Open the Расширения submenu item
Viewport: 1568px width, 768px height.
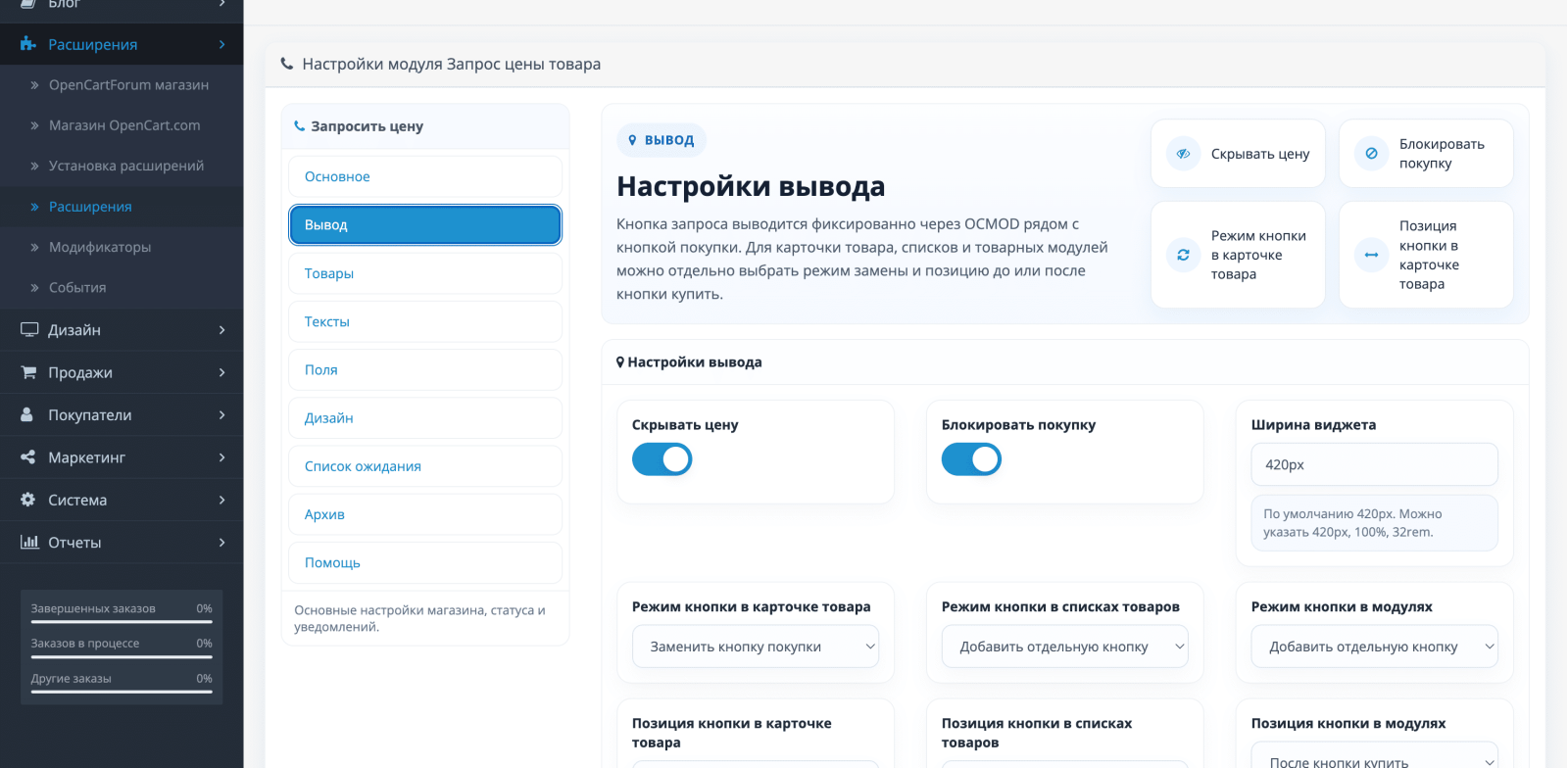coord(122,207)
